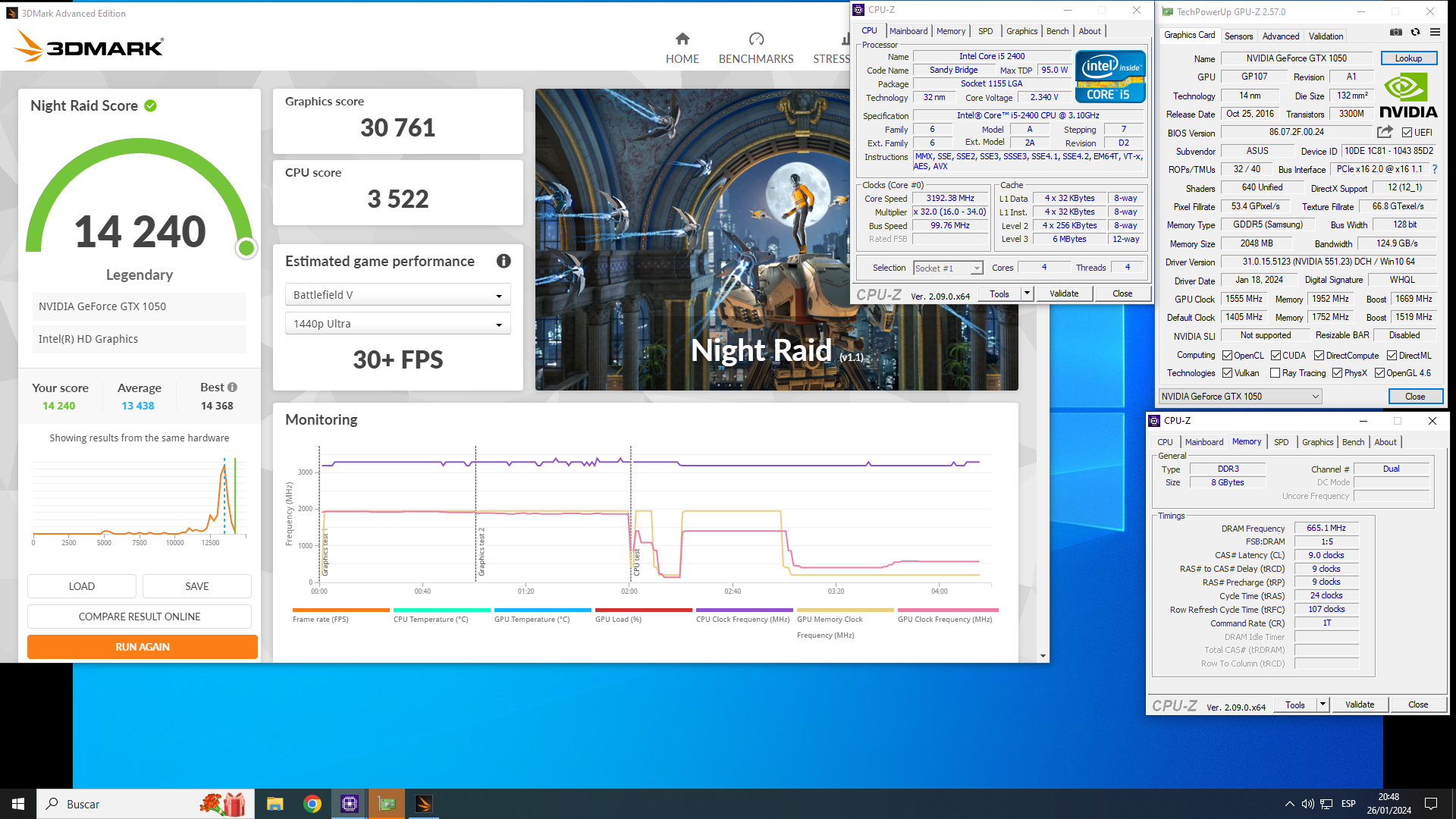Open the Battlefield V game dropdown
Screen dimensions: 1456x819
tap(397, 295)
